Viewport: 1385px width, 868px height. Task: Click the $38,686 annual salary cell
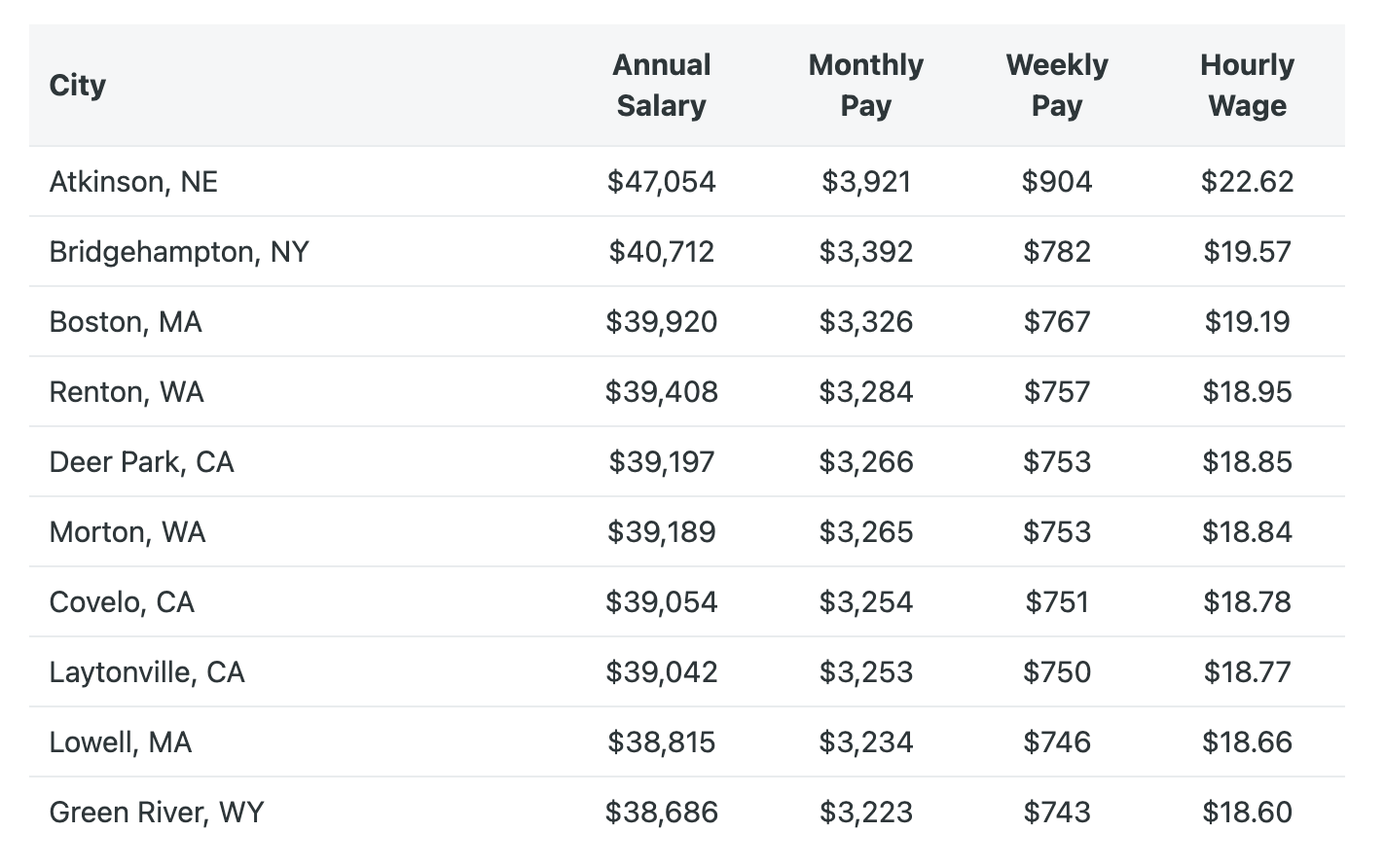[x=662, y=813]
